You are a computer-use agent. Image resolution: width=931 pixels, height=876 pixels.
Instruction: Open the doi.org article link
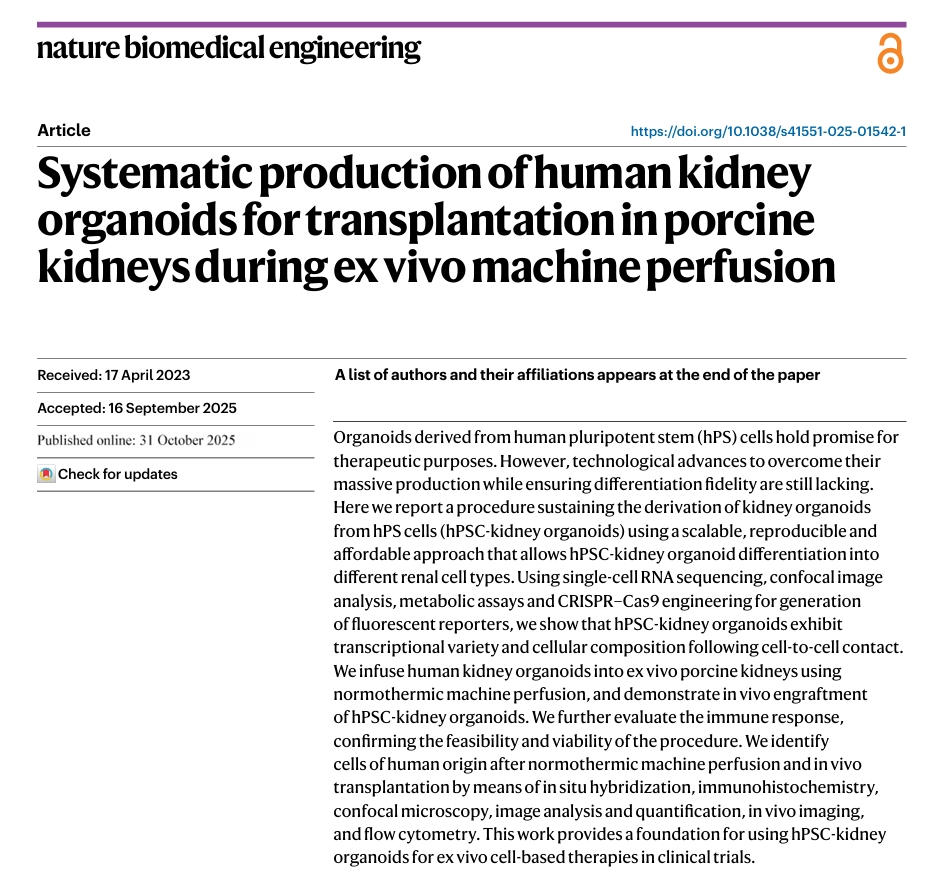point(768,131)
